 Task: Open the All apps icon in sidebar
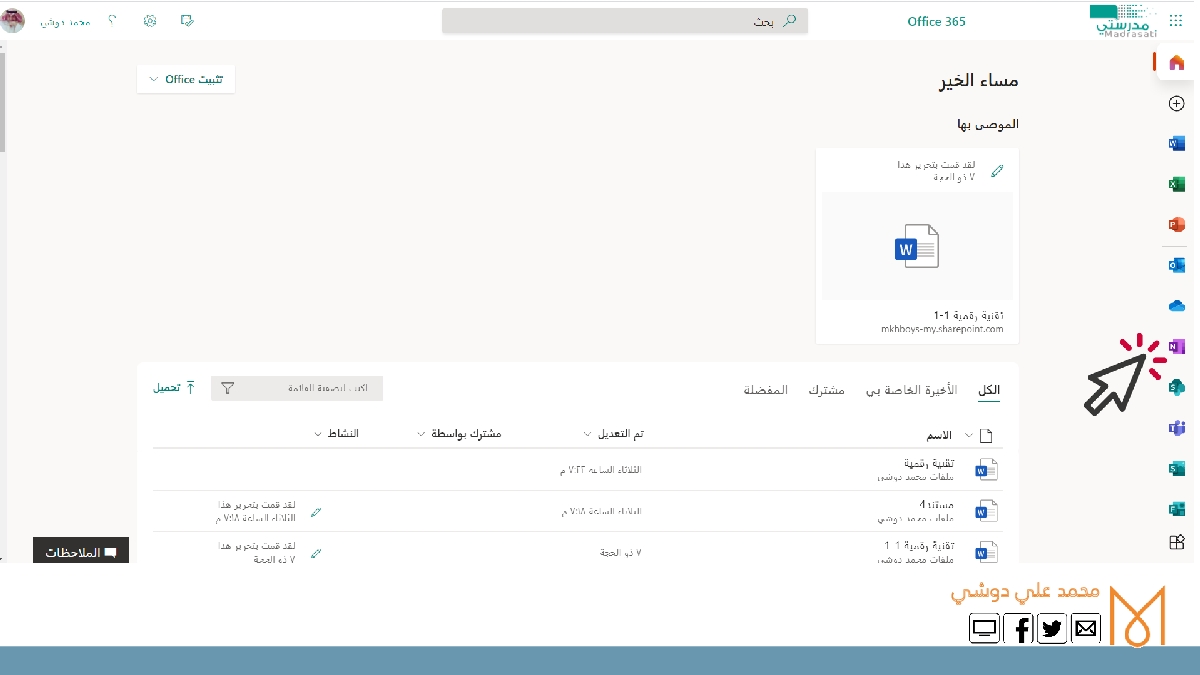tap(1176, 542)
